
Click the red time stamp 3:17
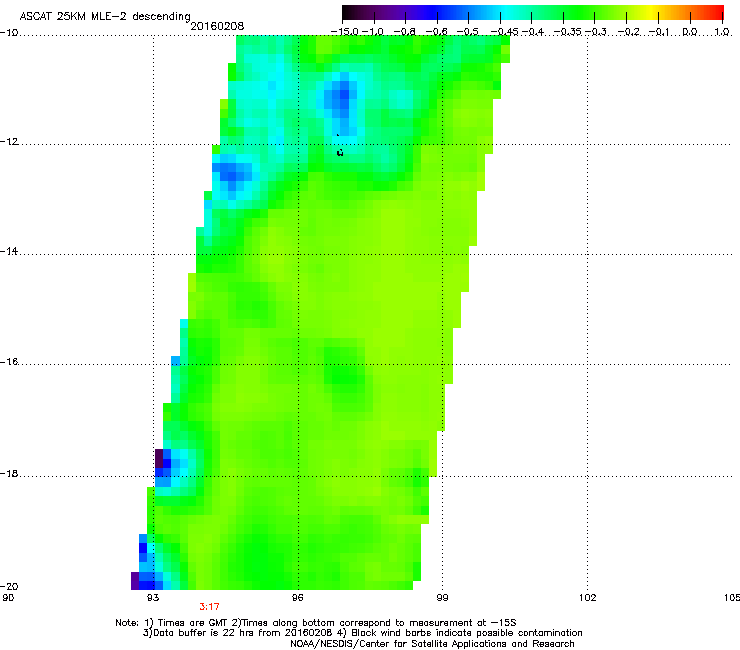[x=209, y=607]
